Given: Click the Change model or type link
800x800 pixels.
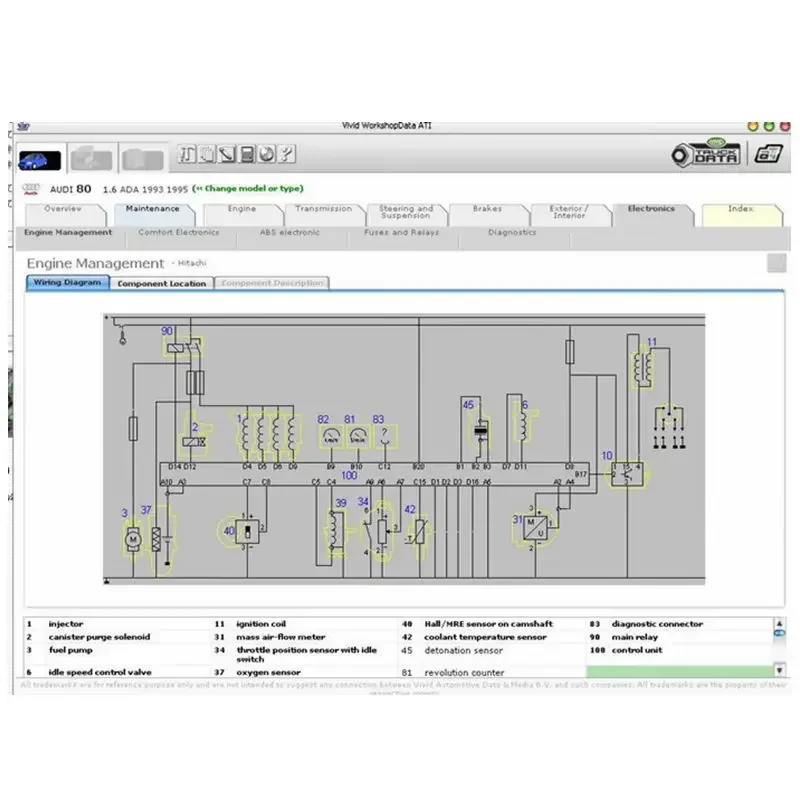Looking at the screenshot, I should click(x=248, y=188).
